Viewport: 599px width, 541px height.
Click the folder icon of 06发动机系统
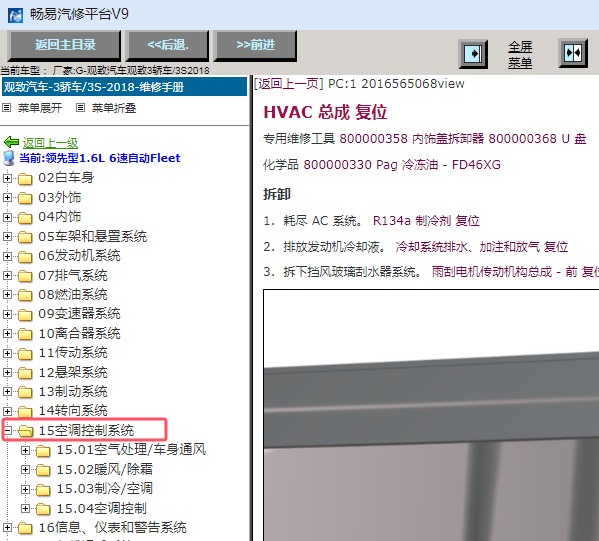click(25, 256)
